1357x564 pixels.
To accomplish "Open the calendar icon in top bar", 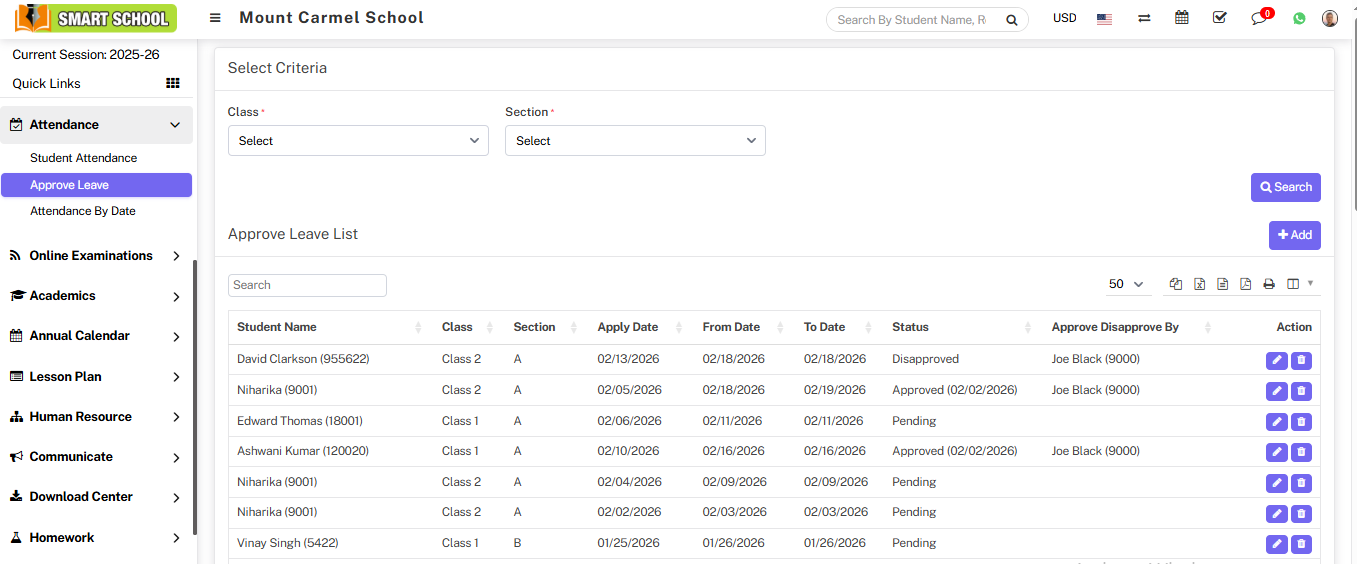I will tap(1182, 18).
